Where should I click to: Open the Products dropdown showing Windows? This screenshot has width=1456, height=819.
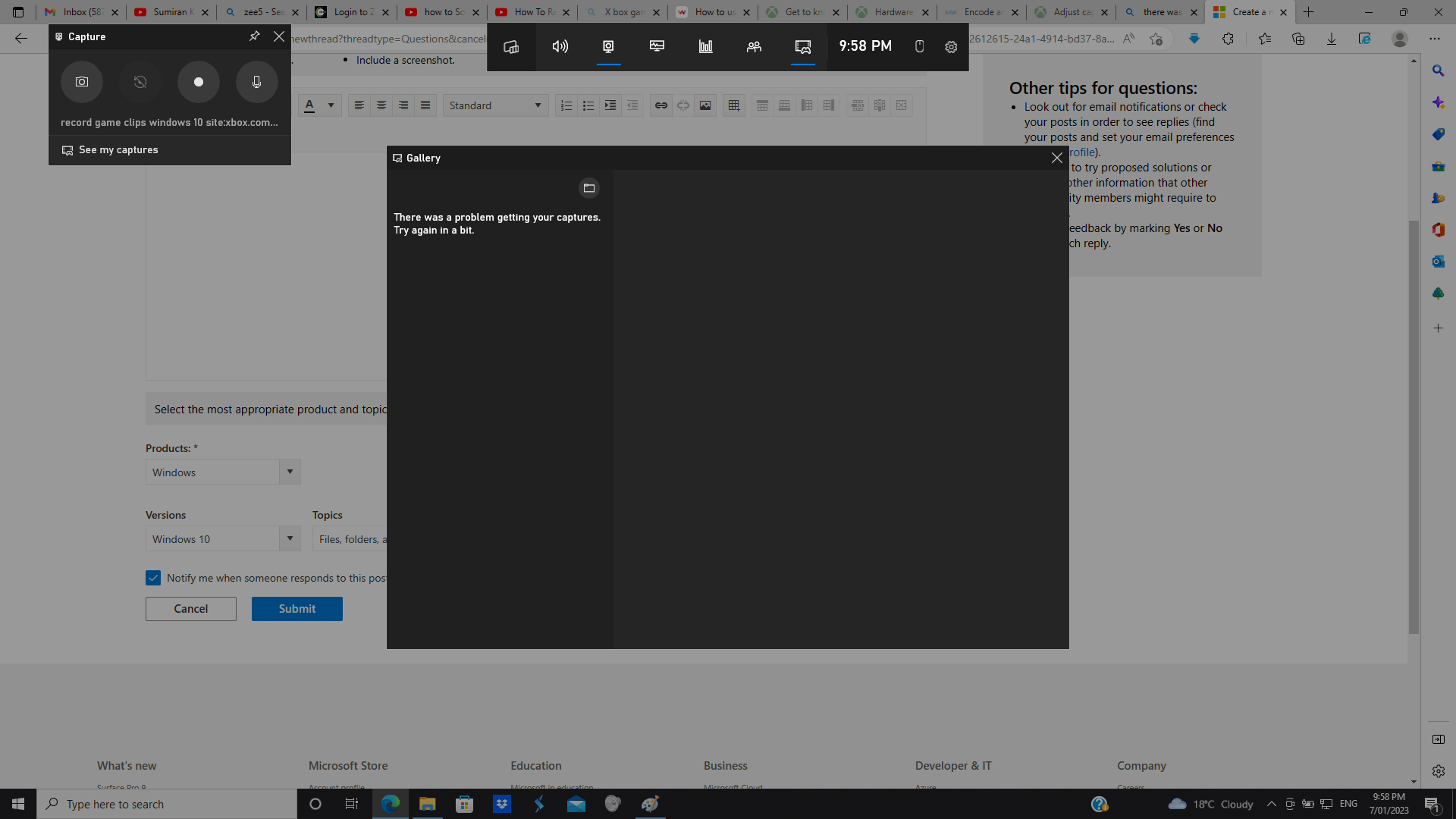coord(289,471)
